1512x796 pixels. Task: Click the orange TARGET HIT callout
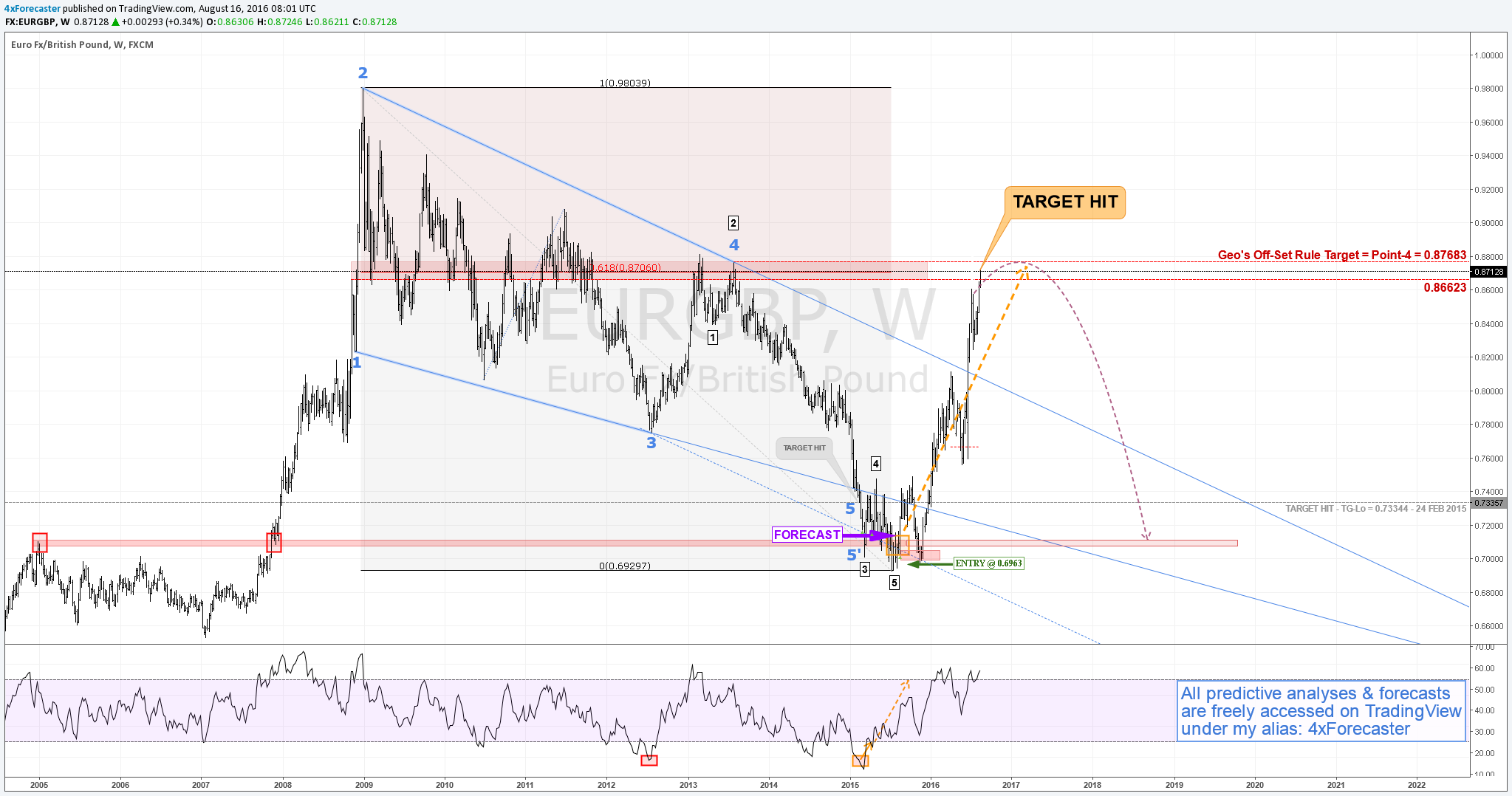coord(1065,202)
